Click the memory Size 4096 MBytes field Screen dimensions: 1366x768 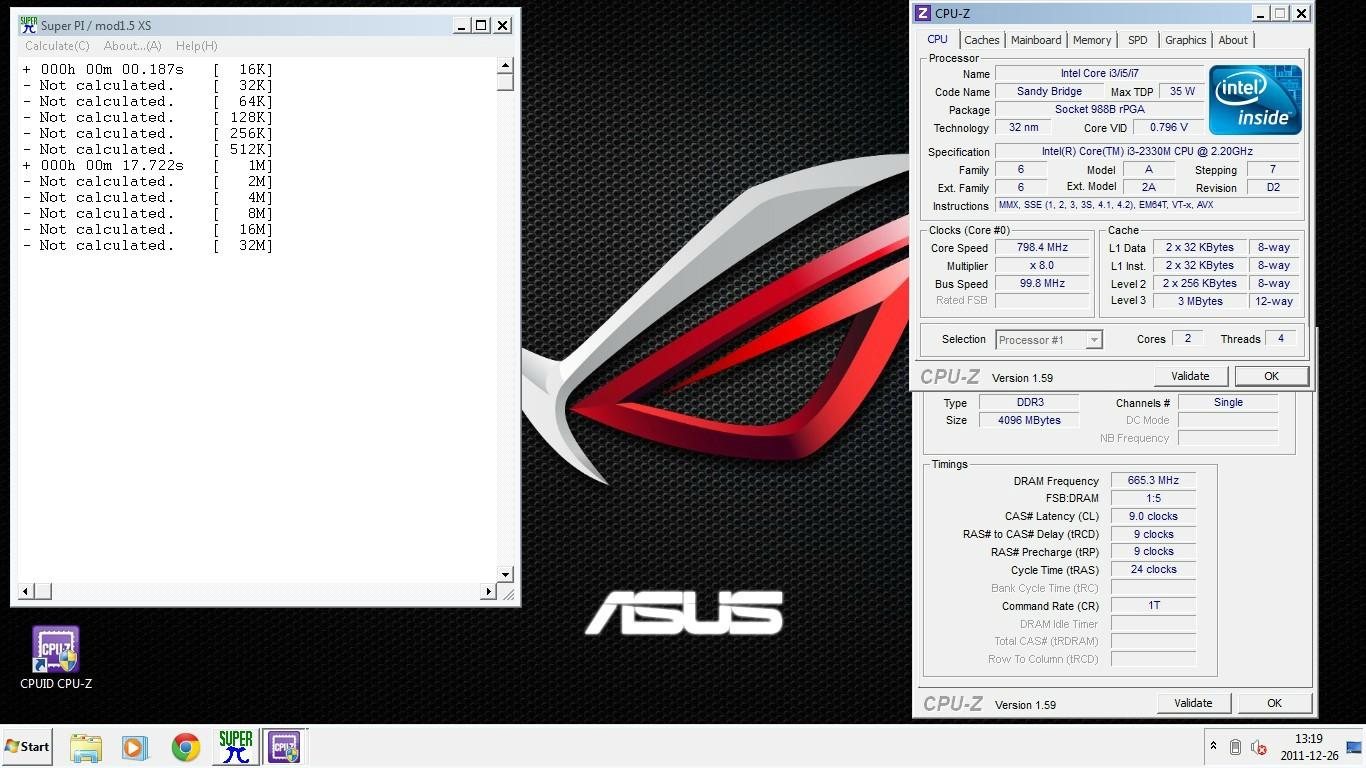click(x=1029, y=421)
